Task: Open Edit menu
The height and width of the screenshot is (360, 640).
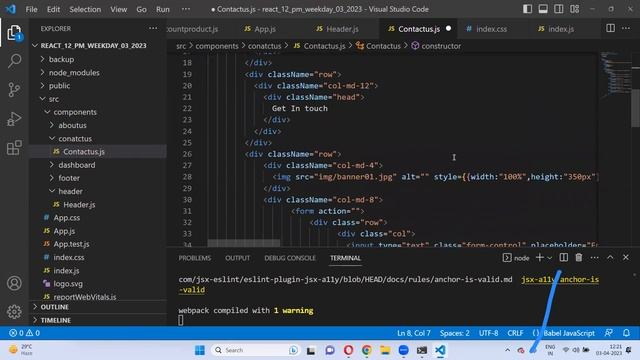Action: (53, 9)
